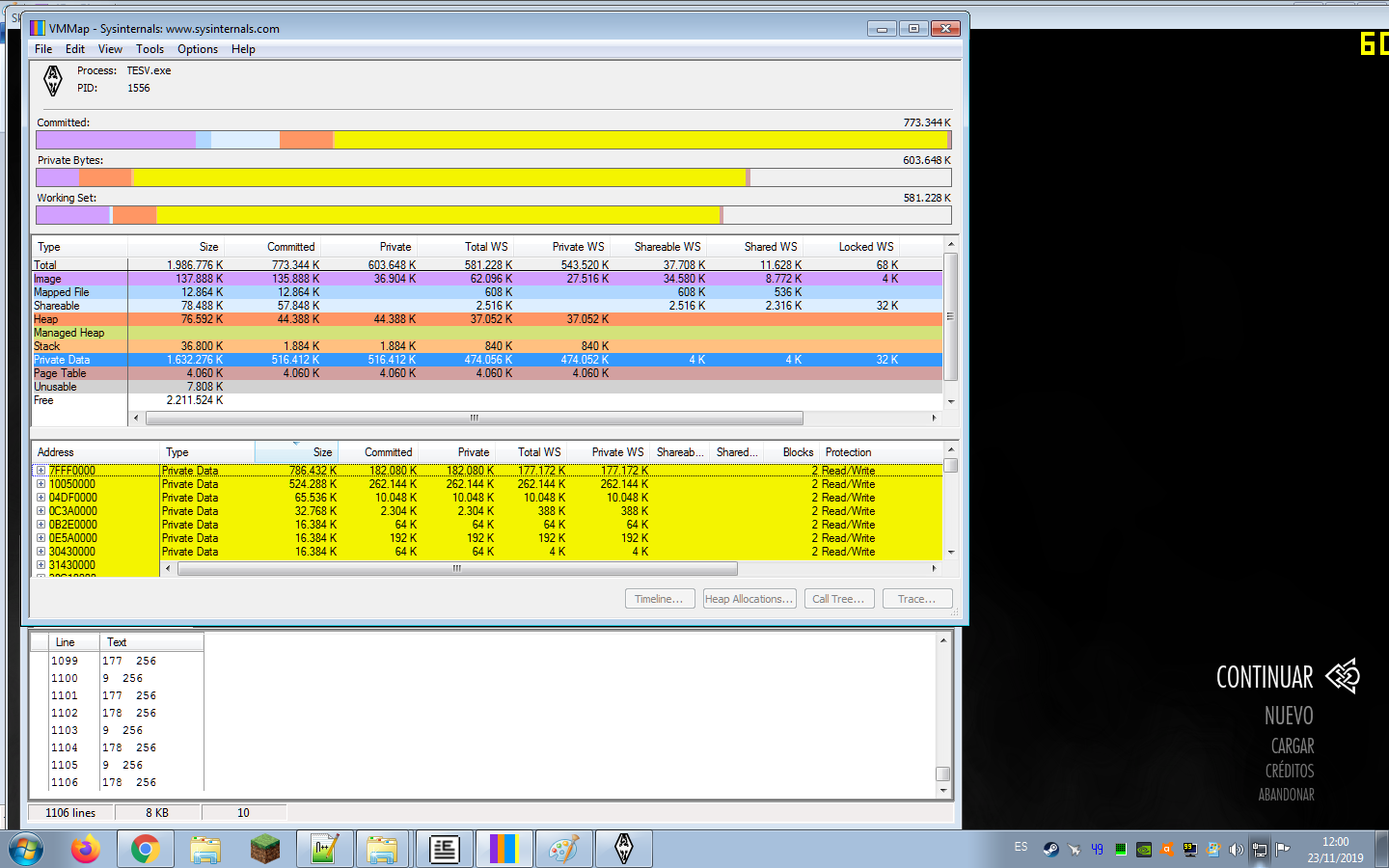Select CARGAR in the Skyrim menu

[x=1293, y=746]
